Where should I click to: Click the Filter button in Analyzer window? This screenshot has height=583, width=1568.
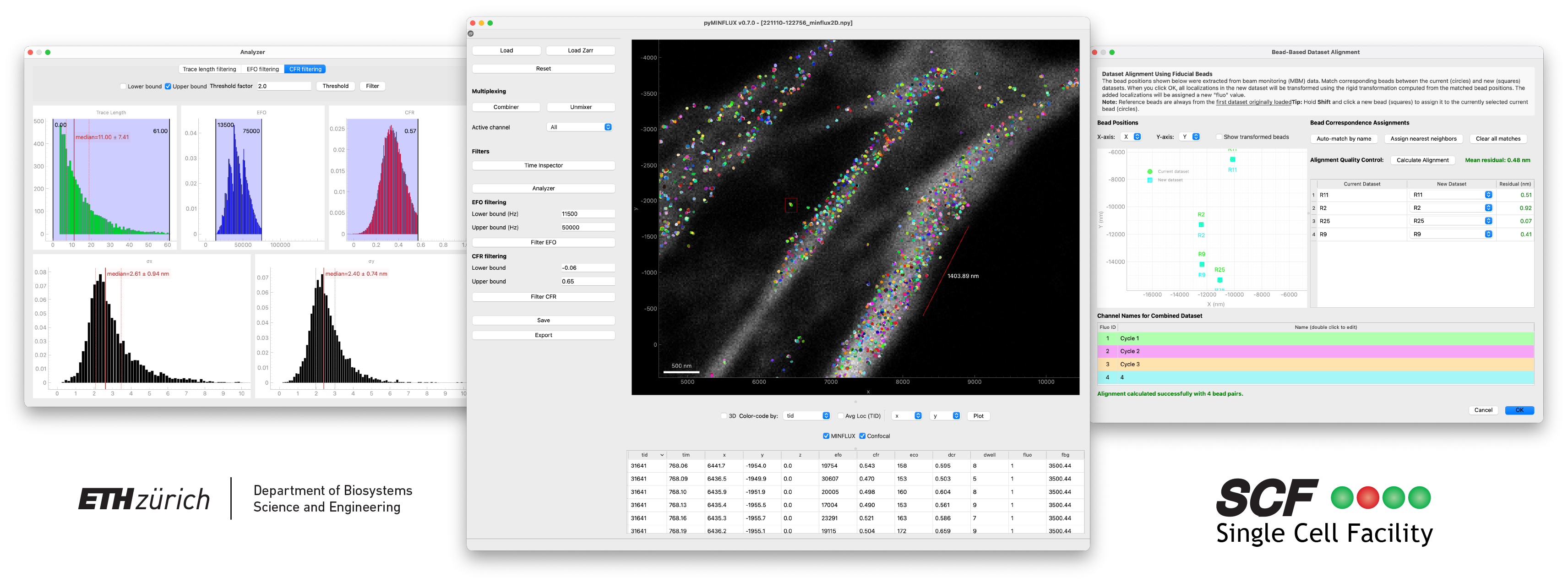(x=372, y=87)
